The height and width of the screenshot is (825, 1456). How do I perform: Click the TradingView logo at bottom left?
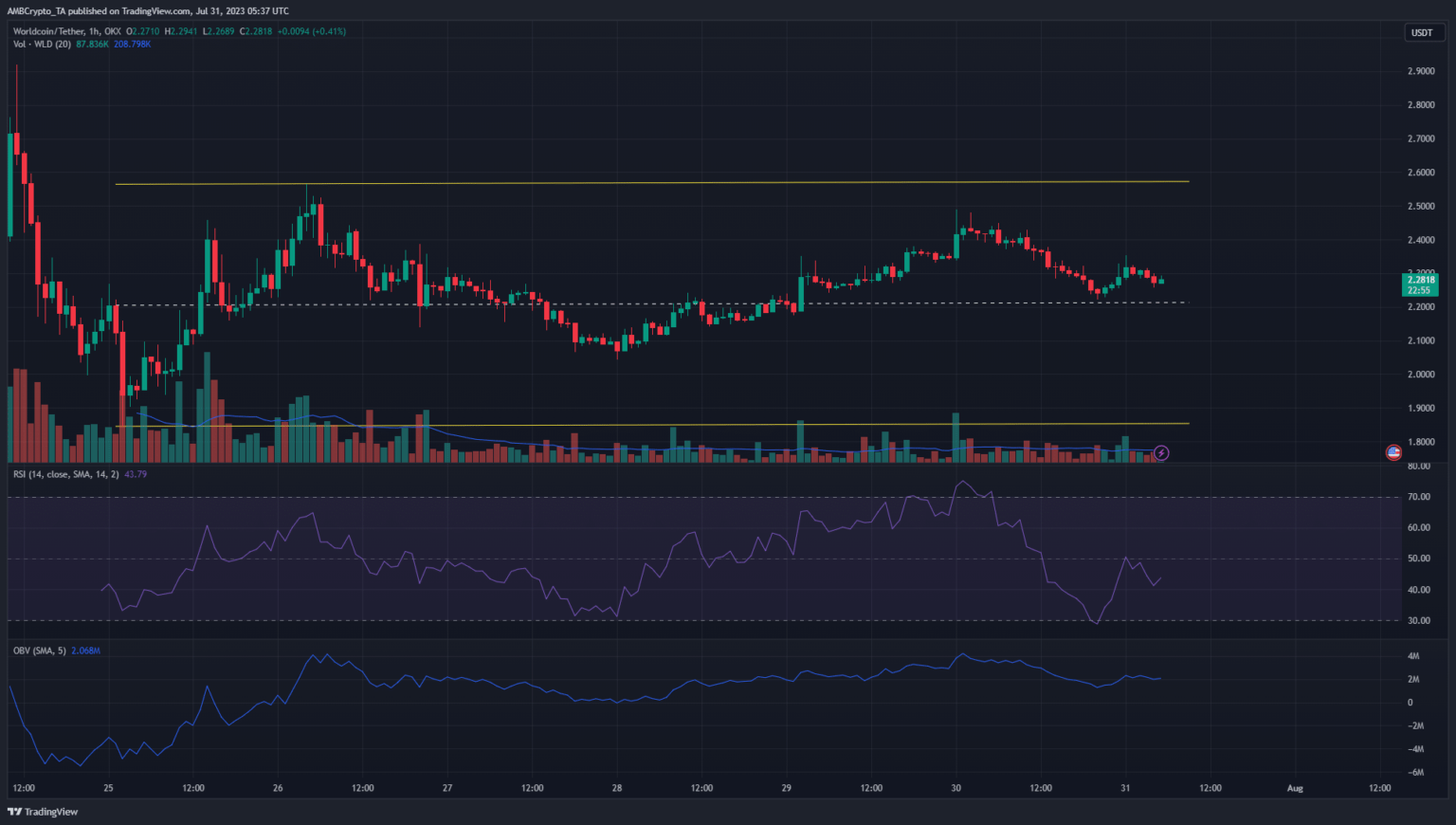pos(43,812)
